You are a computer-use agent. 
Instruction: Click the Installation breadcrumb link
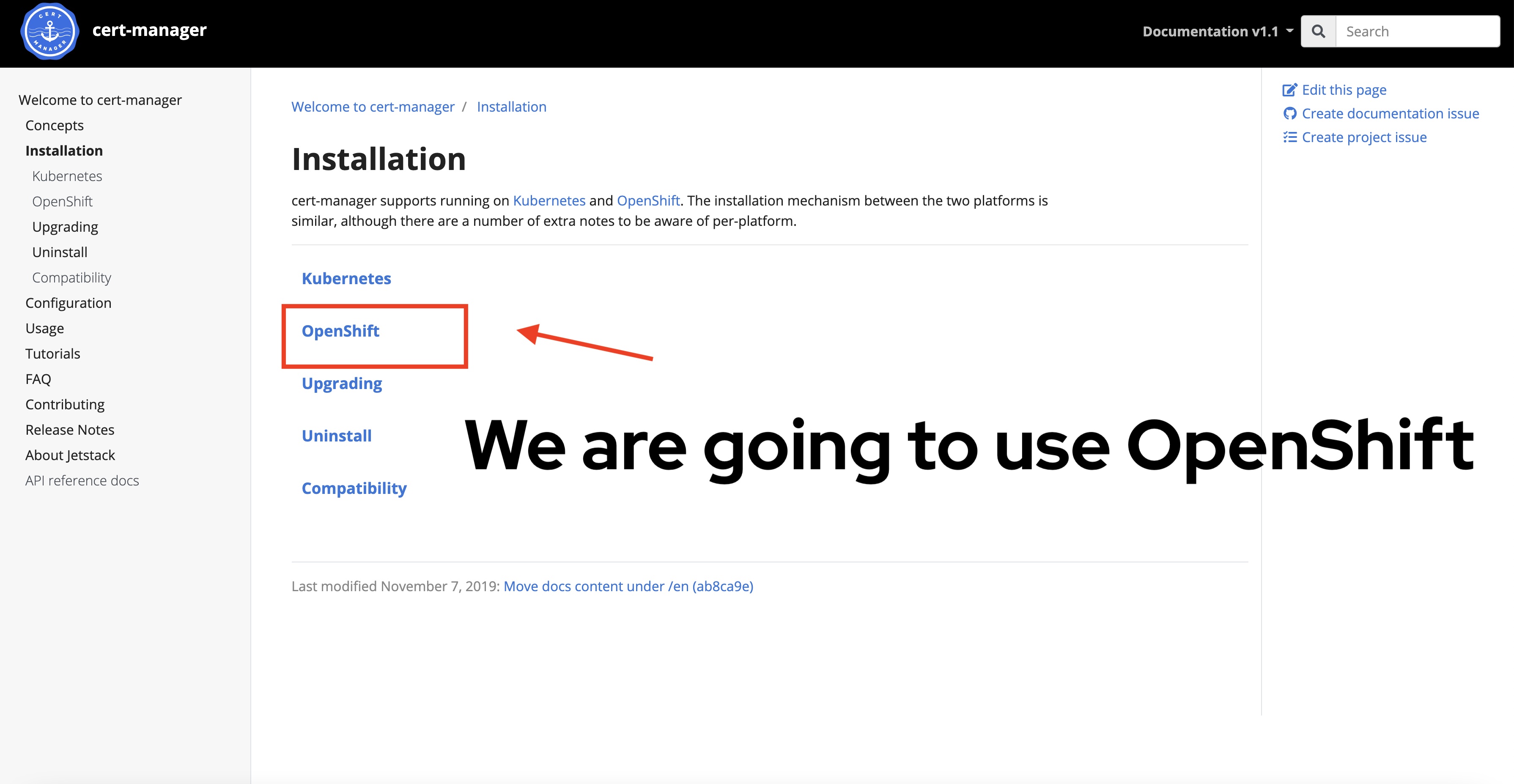(x=511, y=107)
